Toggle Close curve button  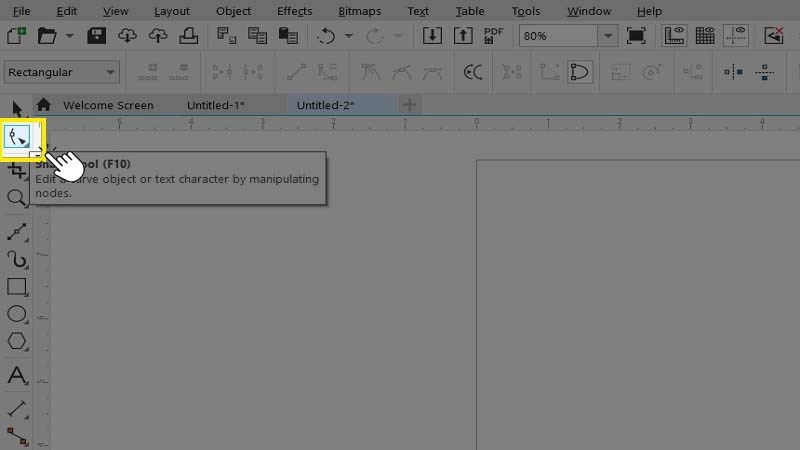tap(580, 72)
